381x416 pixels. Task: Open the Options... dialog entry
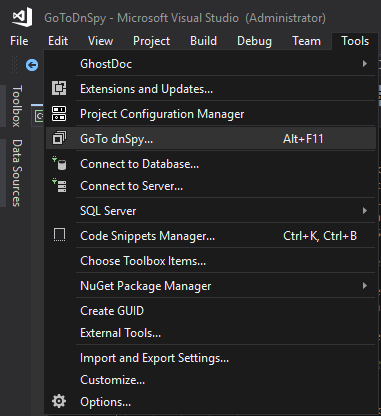click(211, 402)
